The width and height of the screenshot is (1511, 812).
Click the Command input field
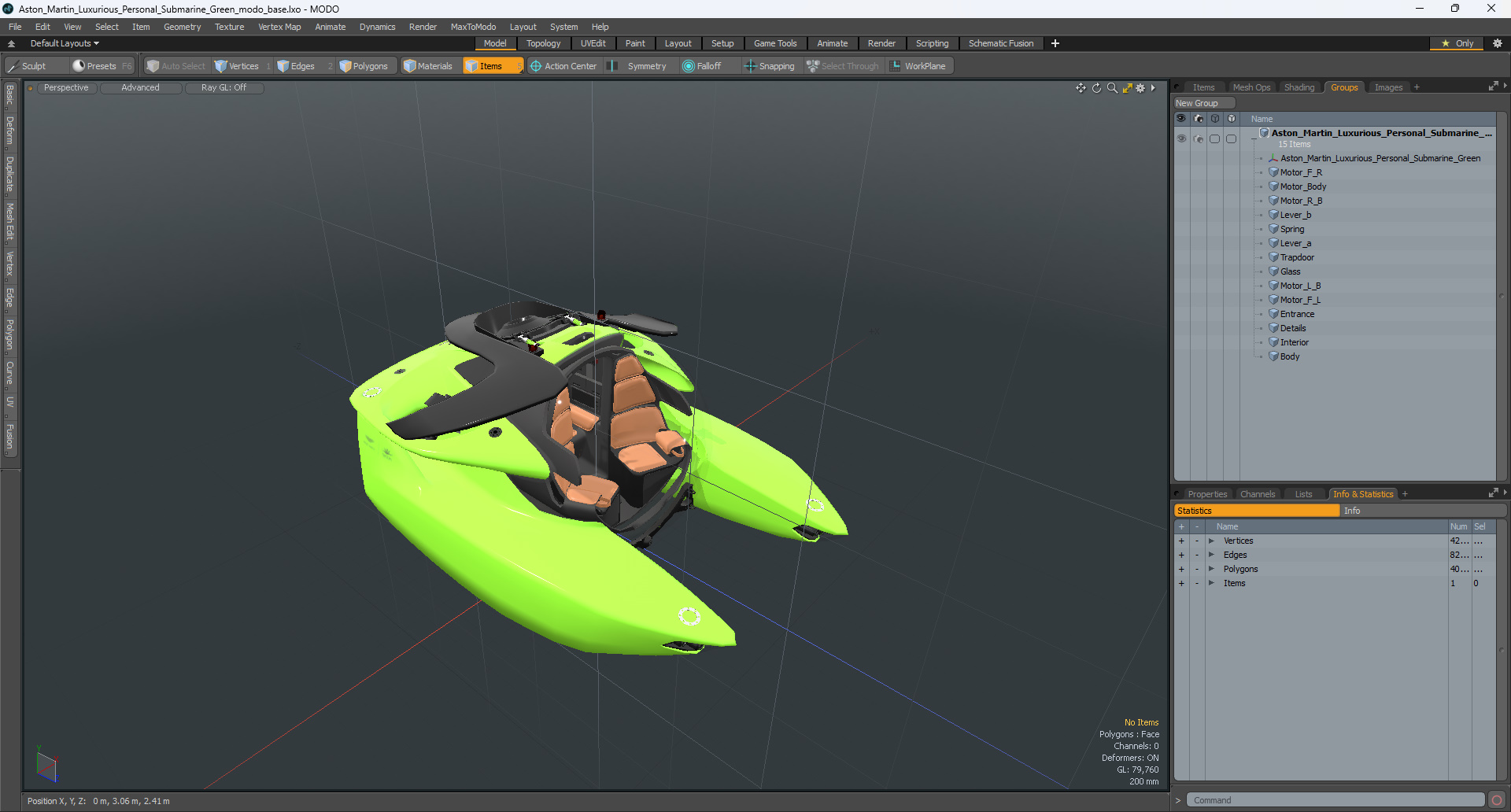tap(1335, 800)
